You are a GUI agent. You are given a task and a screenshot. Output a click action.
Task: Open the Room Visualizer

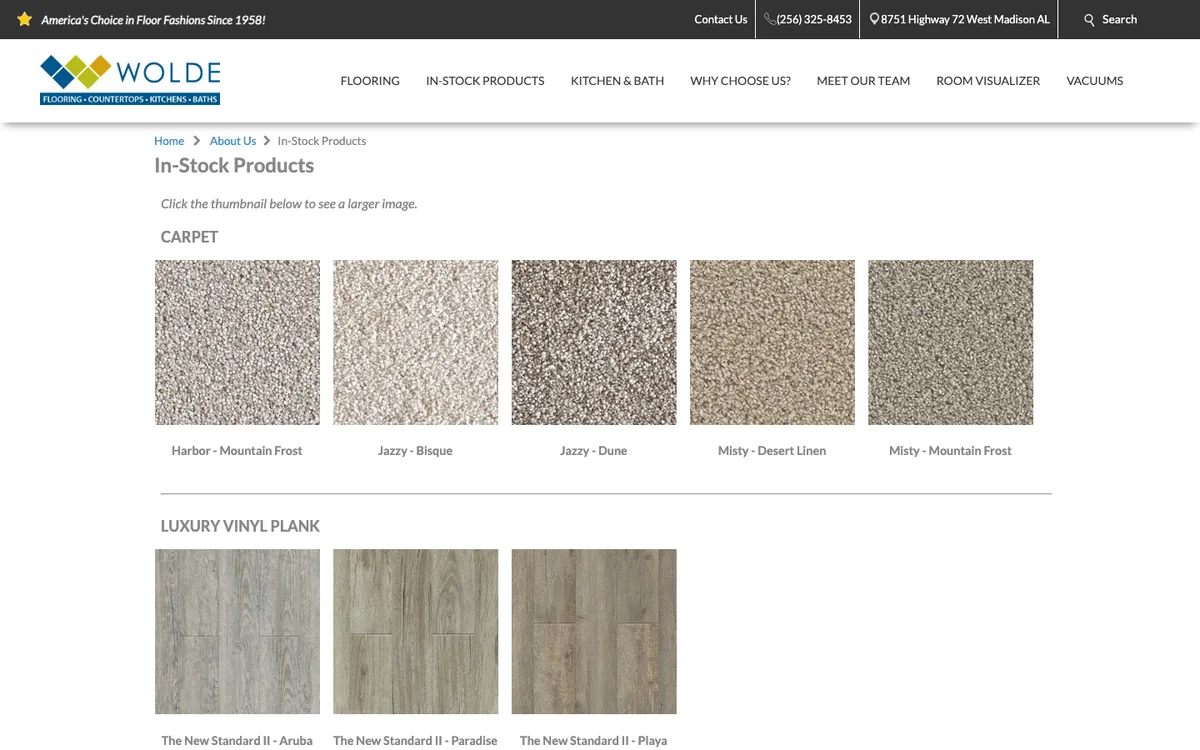click(x=988, y=81)
